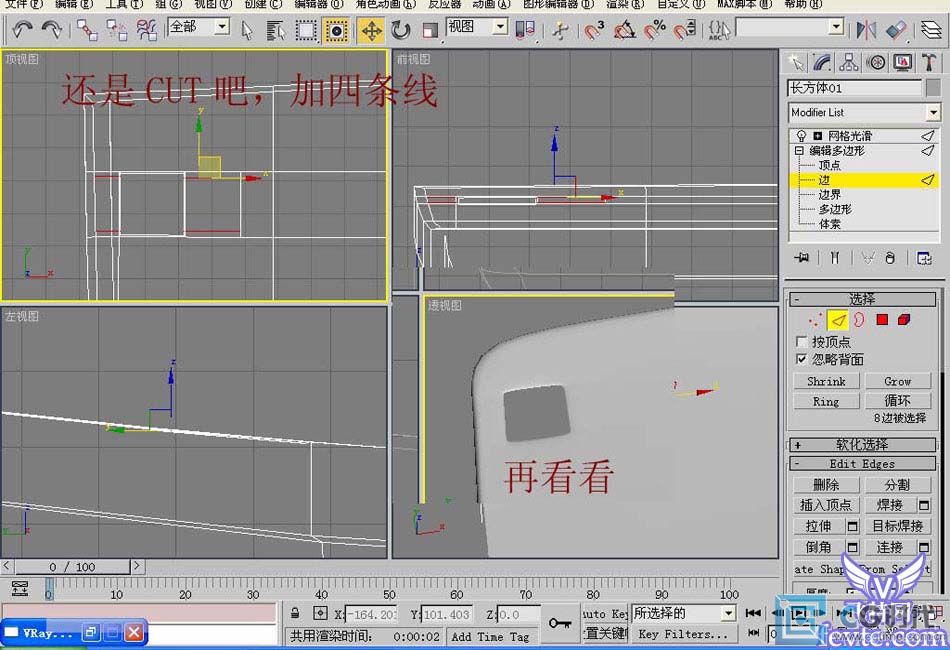The height and width of the screenshot is (650, 950).
Task: Toggle Show End Result icon
Action: coord(835,258)
